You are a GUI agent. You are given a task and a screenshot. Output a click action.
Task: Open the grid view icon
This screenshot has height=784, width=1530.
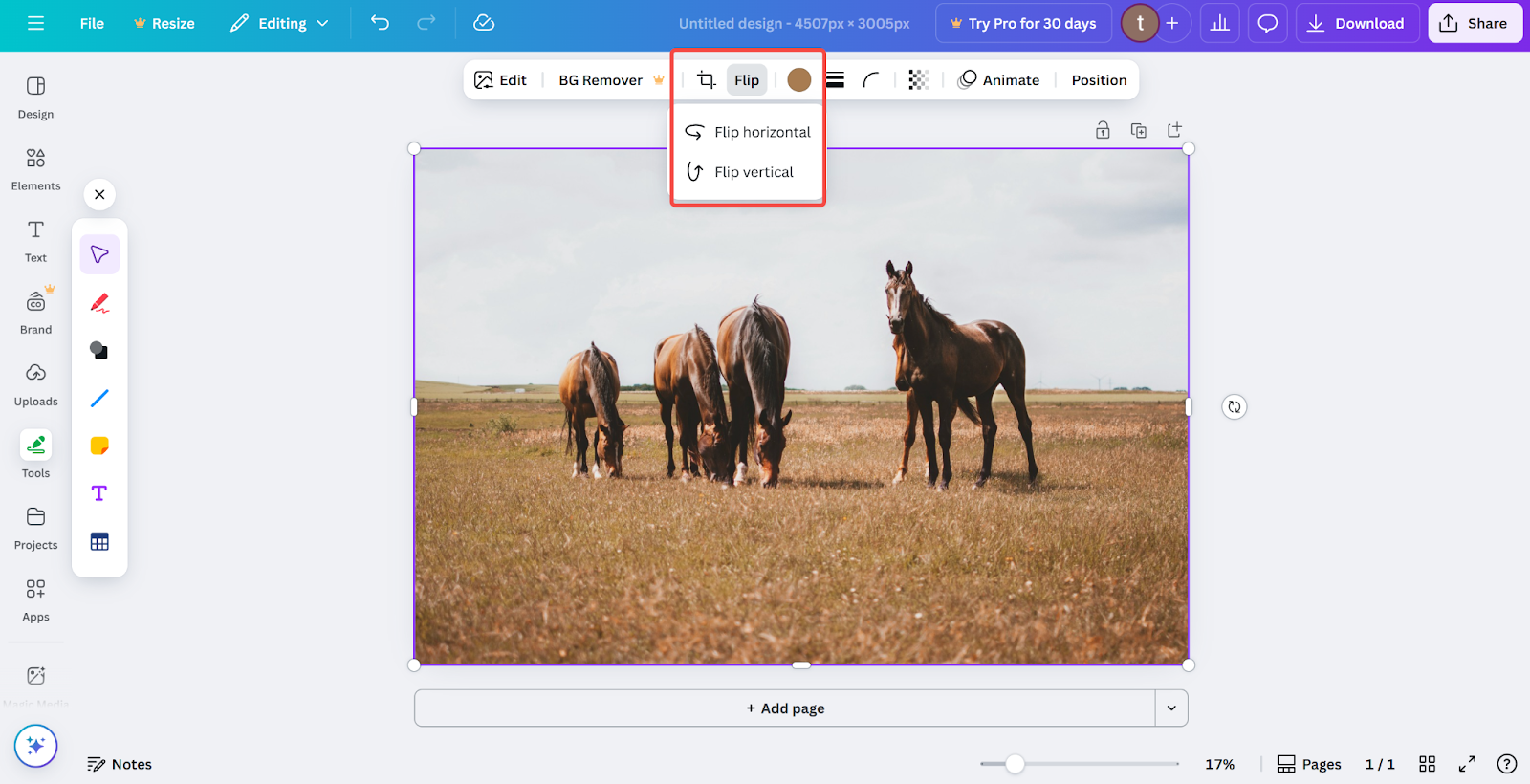pos(1428,764)
